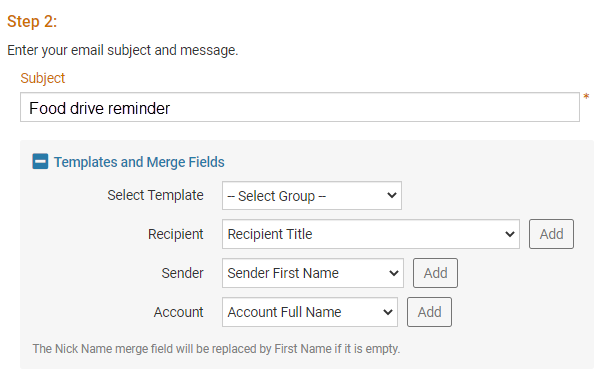Click the Account field label

[178, 312]
